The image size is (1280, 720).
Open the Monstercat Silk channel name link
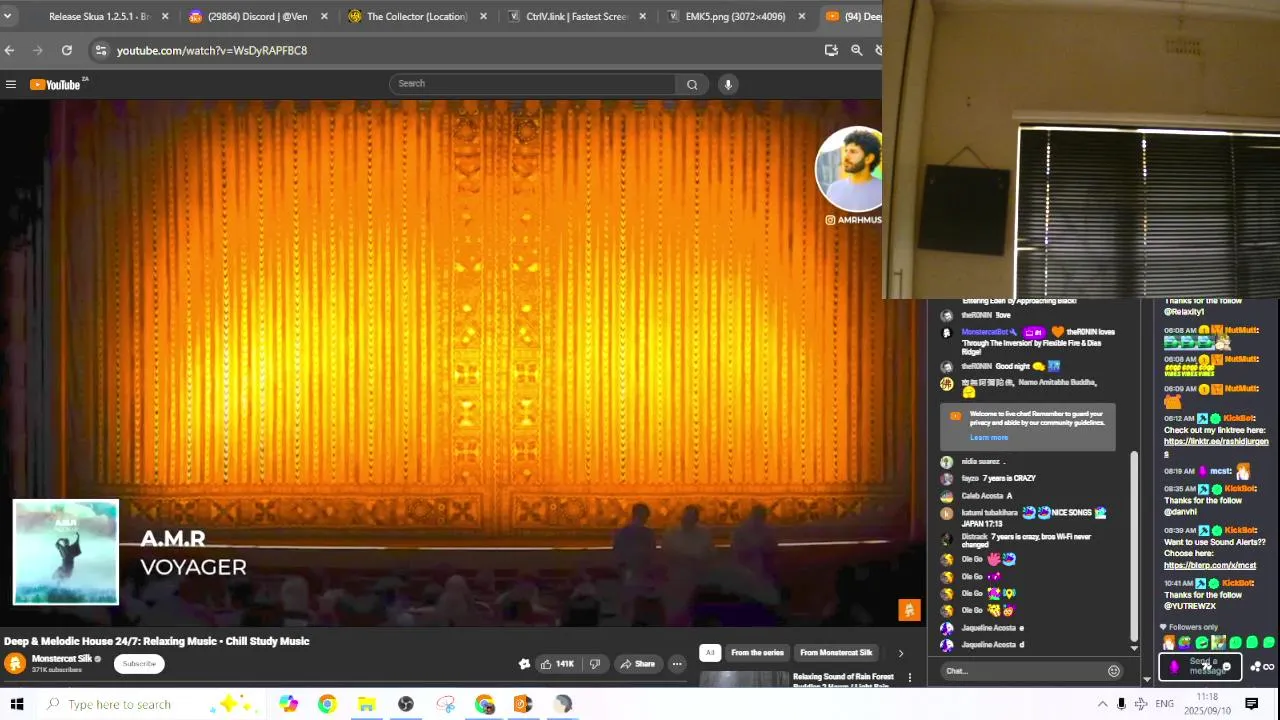click(x=62, y=658)
